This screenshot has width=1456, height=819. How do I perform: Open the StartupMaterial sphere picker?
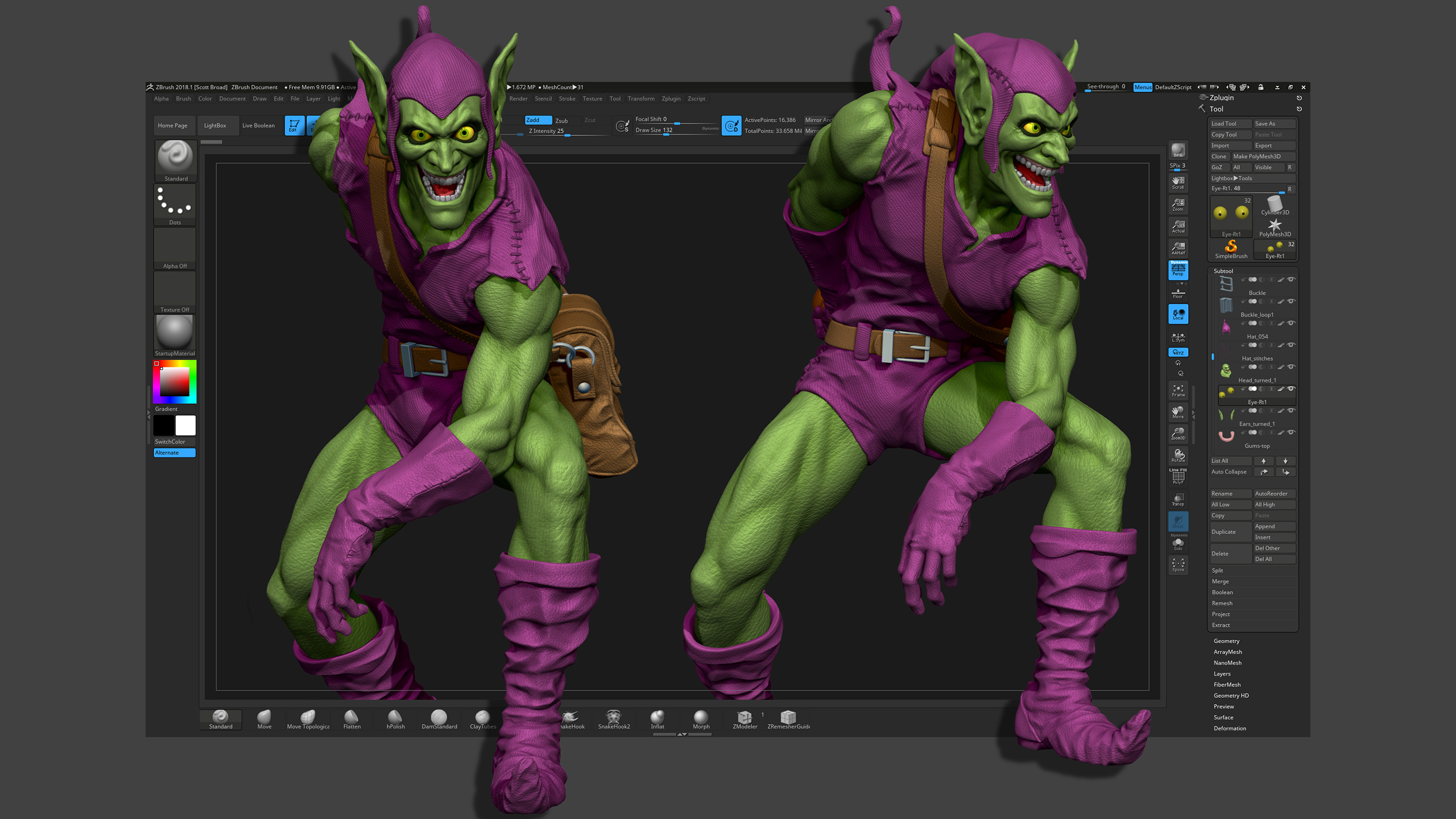coord(175,336)
